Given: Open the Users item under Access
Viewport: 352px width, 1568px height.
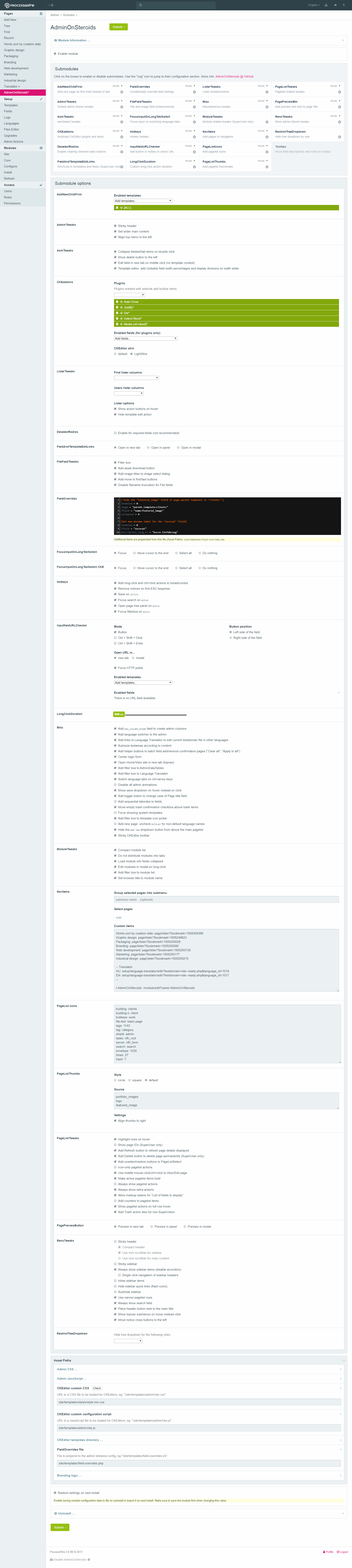Looking at the screenshot, I should pyautogui.click(x=8, y=191).
